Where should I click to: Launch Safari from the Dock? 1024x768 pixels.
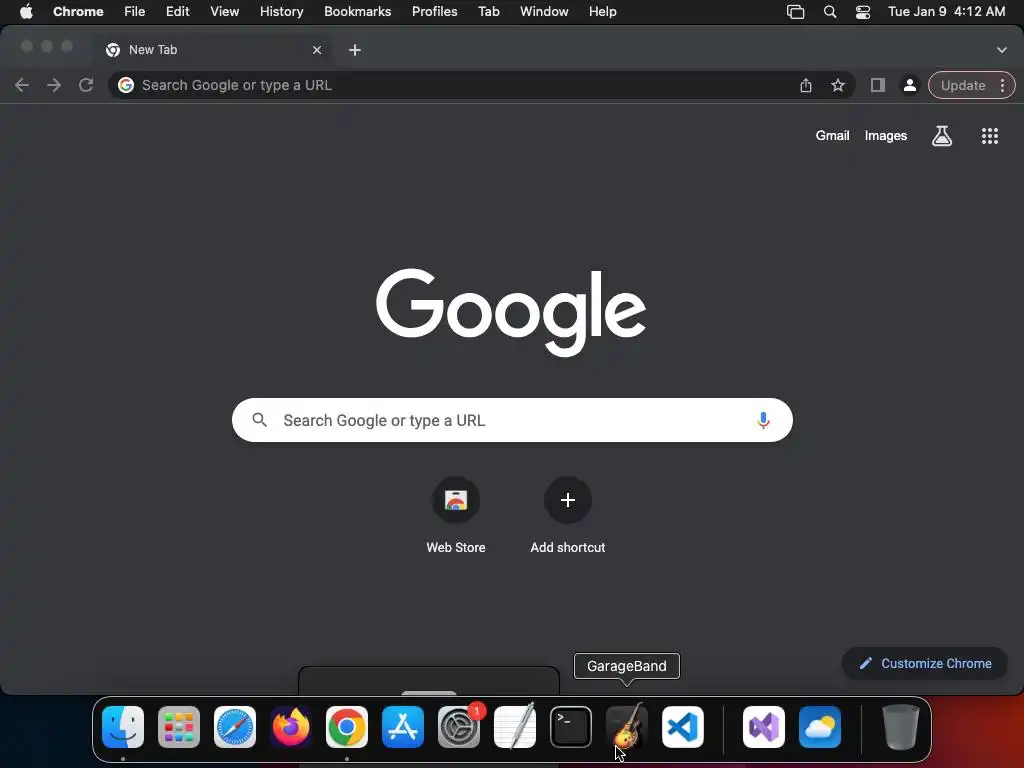pos(235,727)
